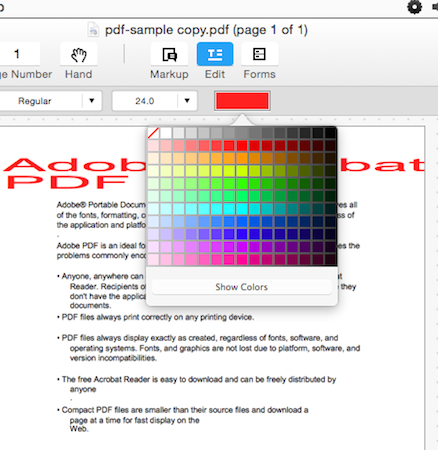The width and height of the screenshot is (438, 450).
Task: Select the pure red swatch in palette
Action: [x=242, y=146]
